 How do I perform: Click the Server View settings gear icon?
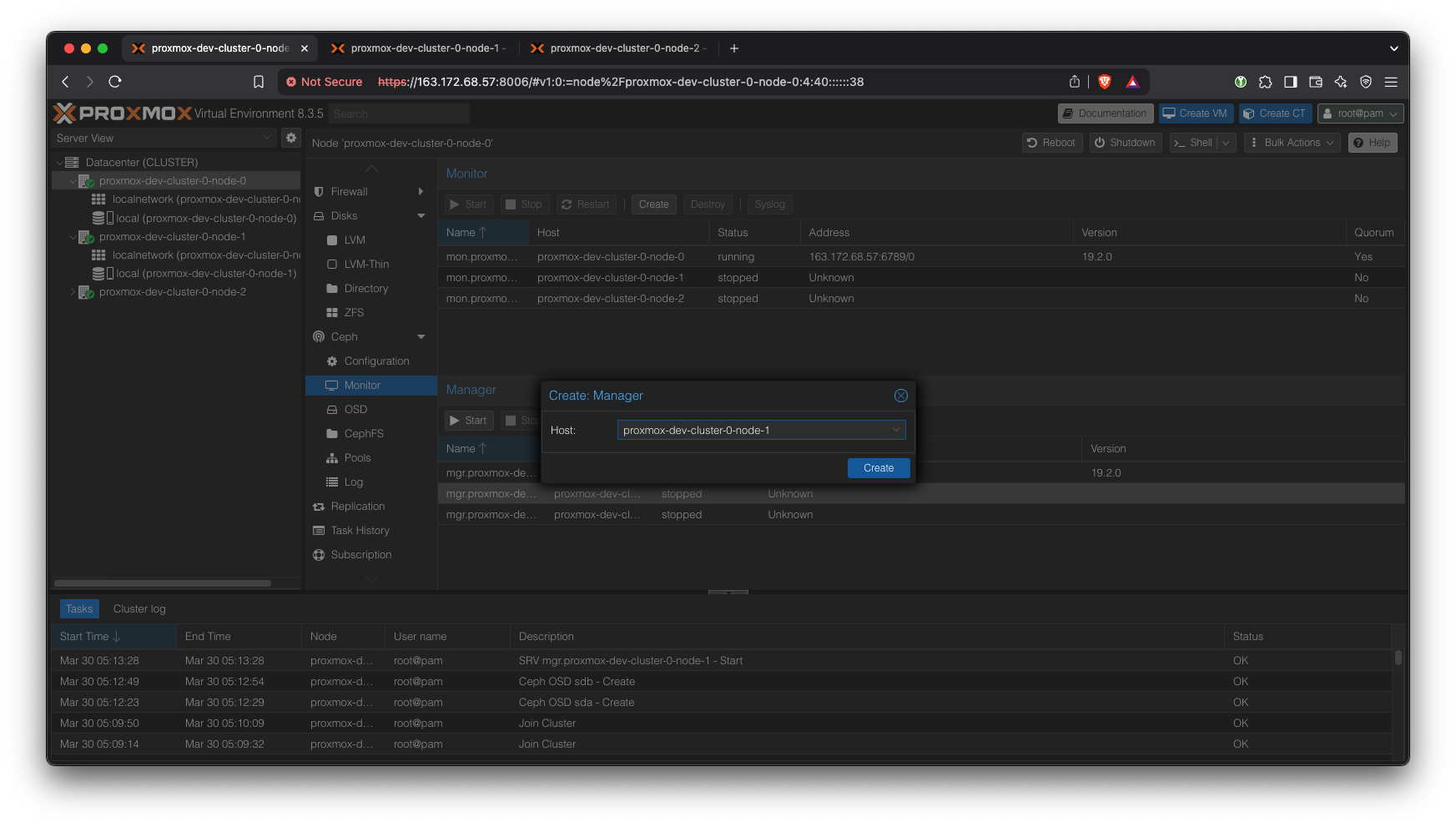291,138
